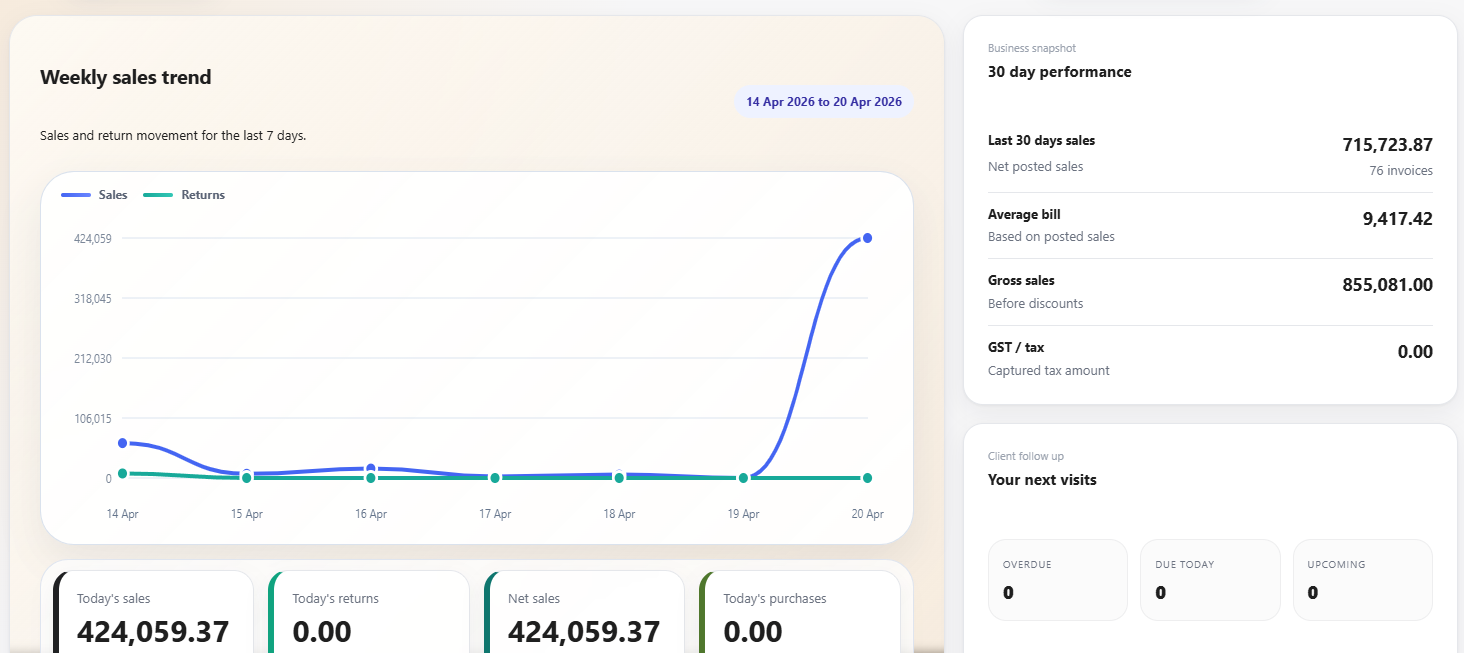The image size is (1464, 653).
Task: Select the 19 Apr data point
Action: tap(743, 478)
